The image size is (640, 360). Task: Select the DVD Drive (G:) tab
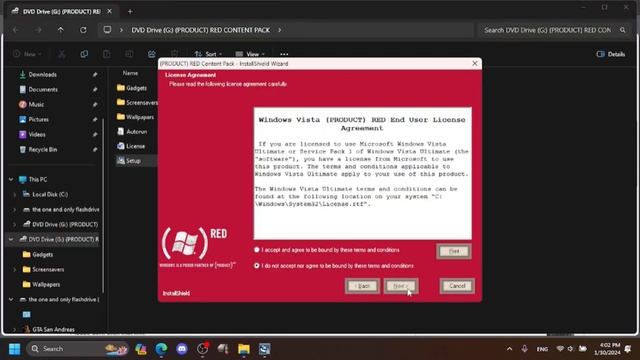pyautogui.click(x=61, y=11)
